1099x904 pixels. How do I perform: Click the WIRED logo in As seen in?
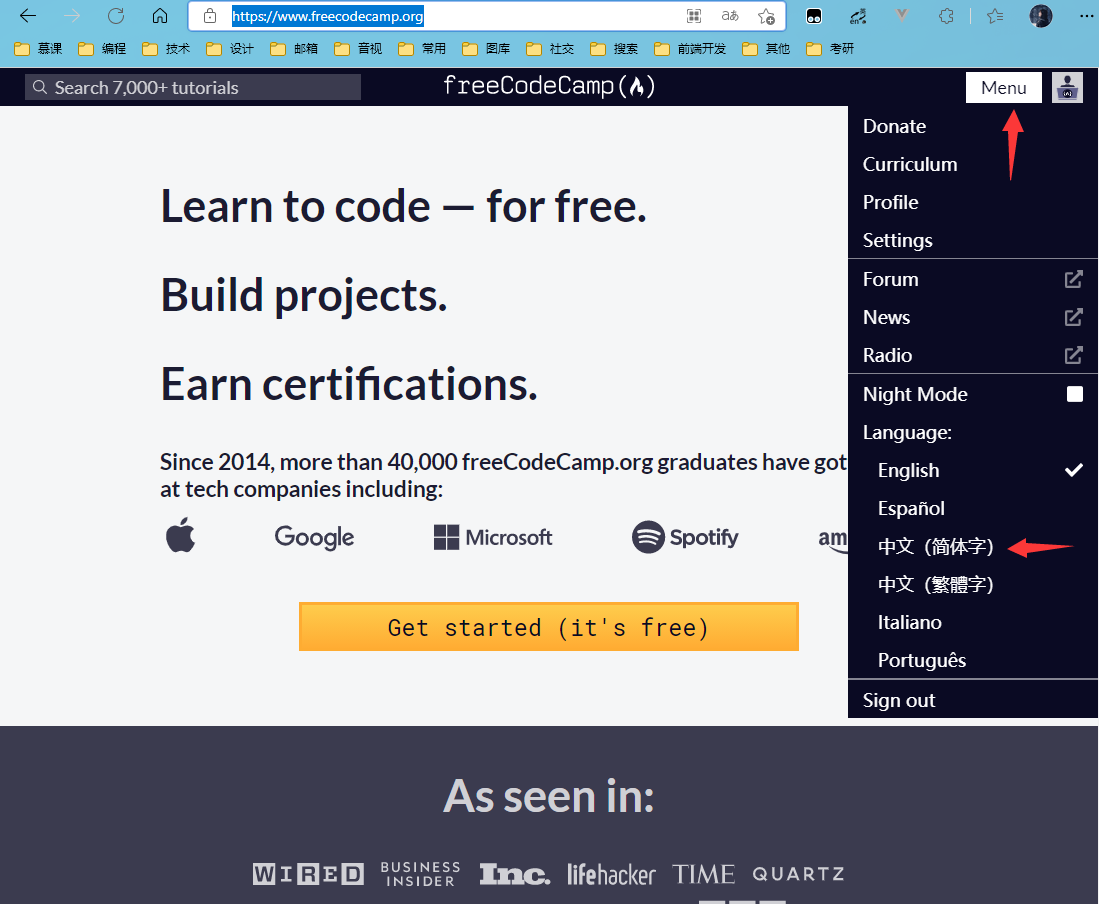pyautogui.click(x=308, y=874)
